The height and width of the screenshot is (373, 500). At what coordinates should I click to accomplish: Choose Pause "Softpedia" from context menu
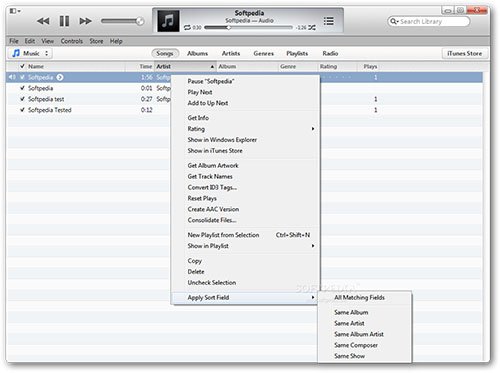[x=245, y=81]
